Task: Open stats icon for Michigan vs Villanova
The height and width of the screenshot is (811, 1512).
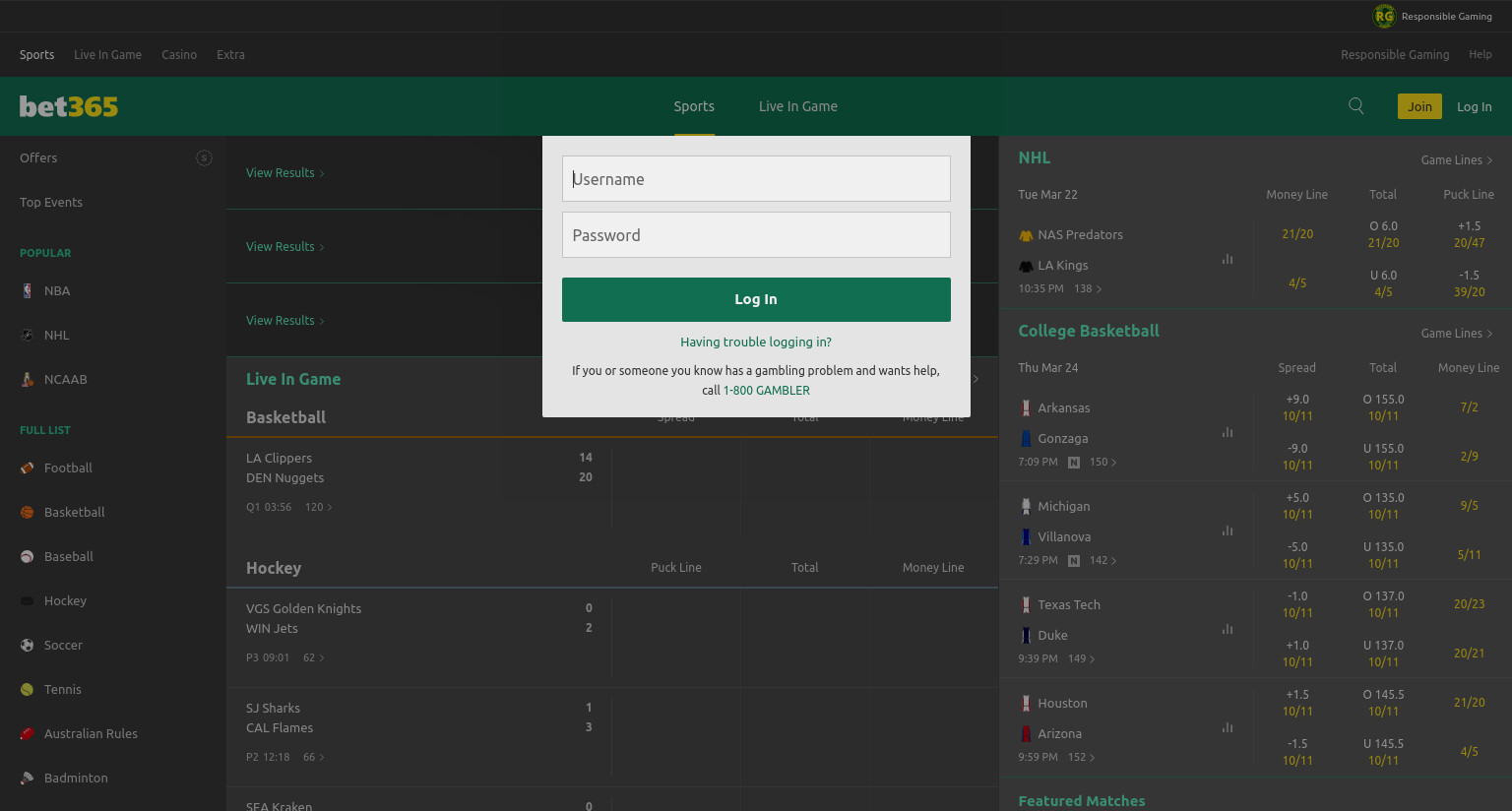Action: click(1228, 530)
